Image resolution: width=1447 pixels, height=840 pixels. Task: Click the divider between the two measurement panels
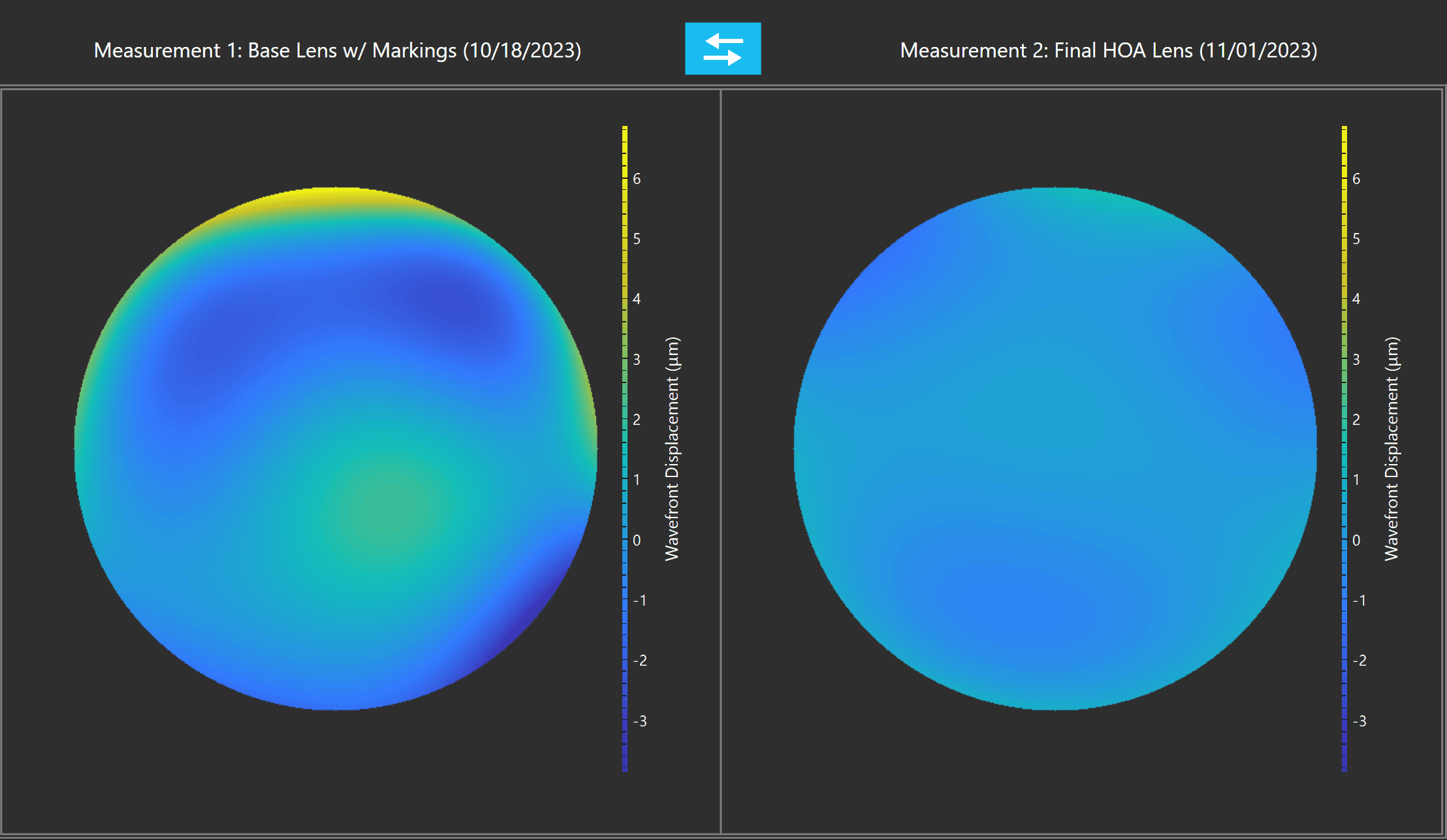720,457
